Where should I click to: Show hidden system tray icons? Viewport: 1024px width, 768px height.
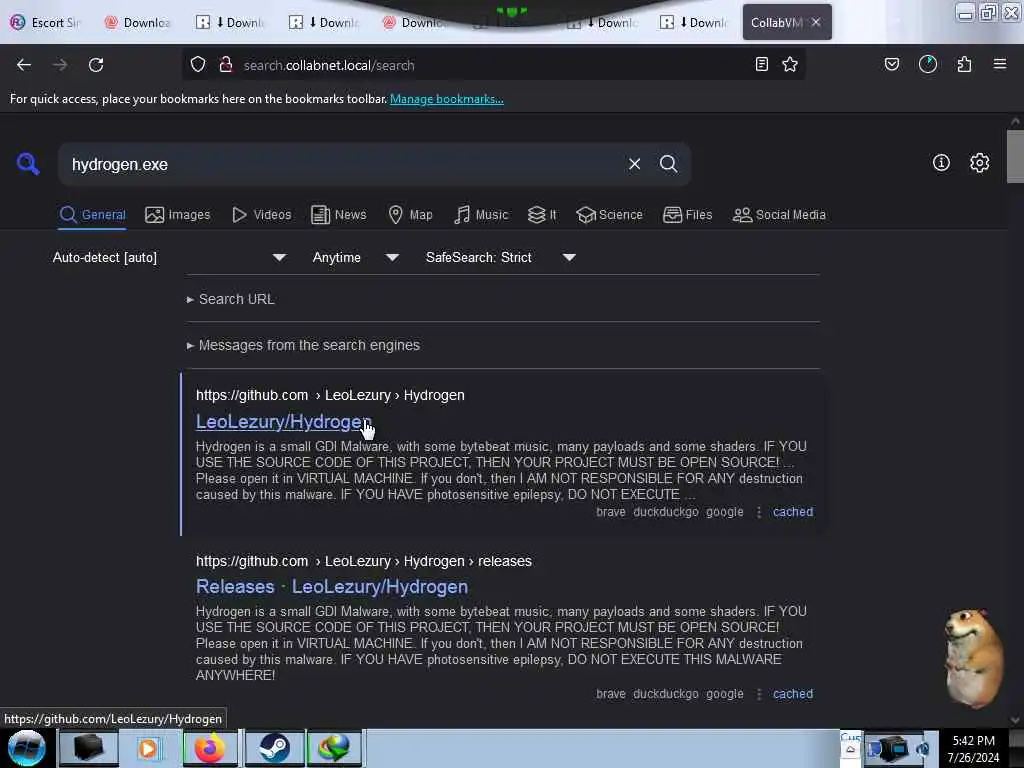tap(850, 750)
